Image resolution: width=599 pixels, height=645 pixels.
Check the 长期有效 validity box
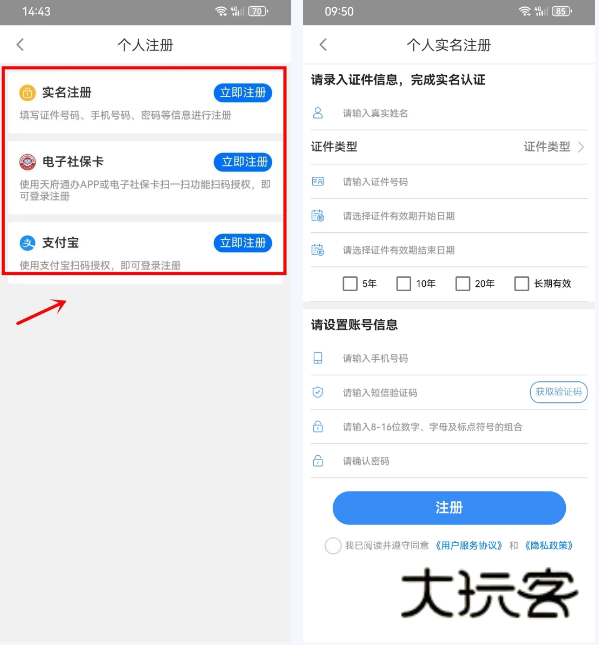point(522,283)
